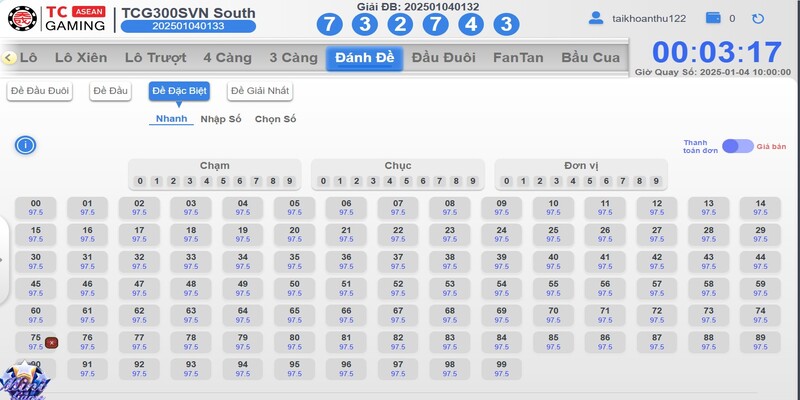Screen dimensions: 800x400
Task: Click the blue info icon
Action: pos(25,145)
